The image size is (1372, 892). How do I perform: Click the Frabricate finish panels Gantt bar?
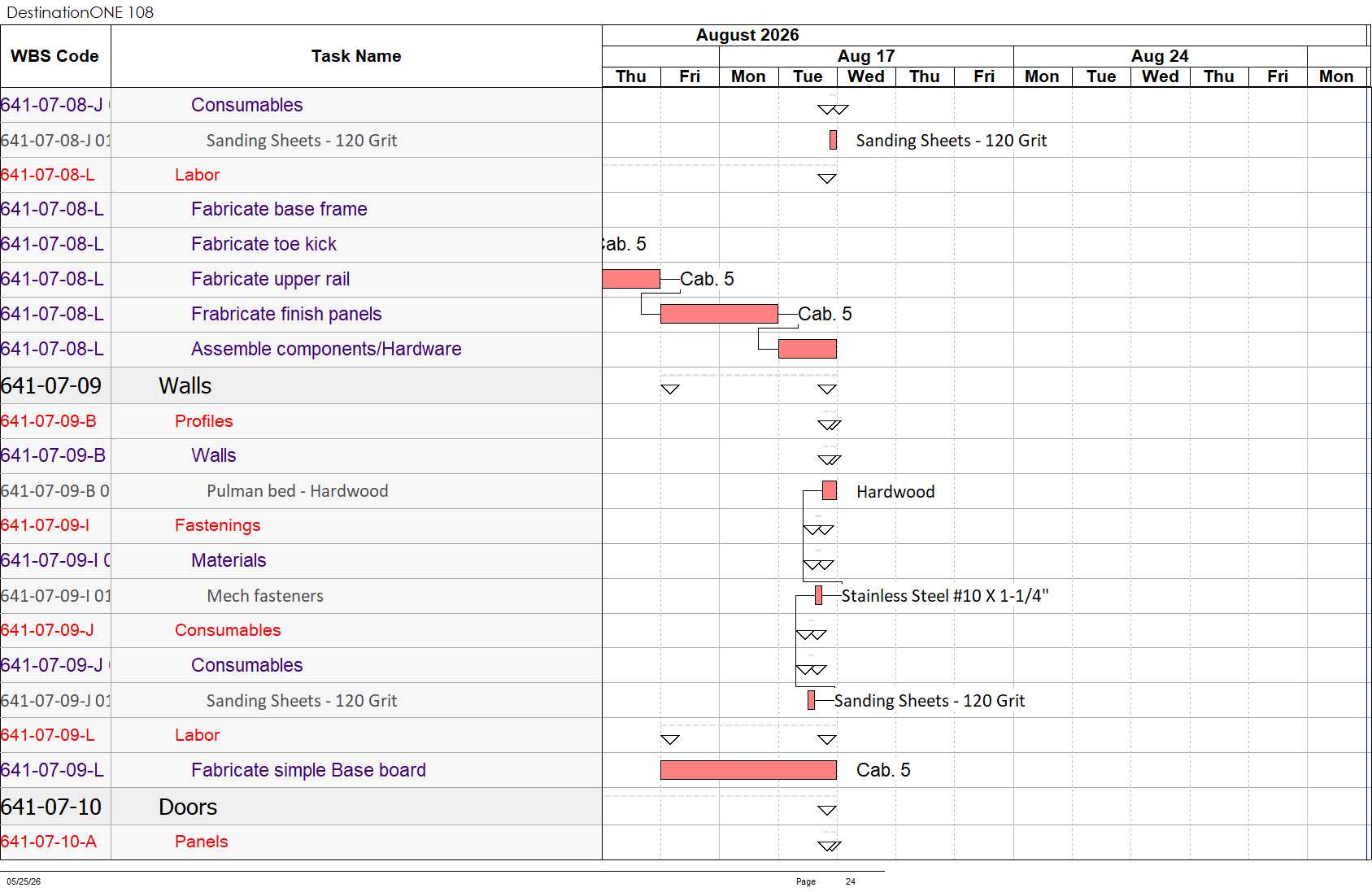tap(719, 314)
